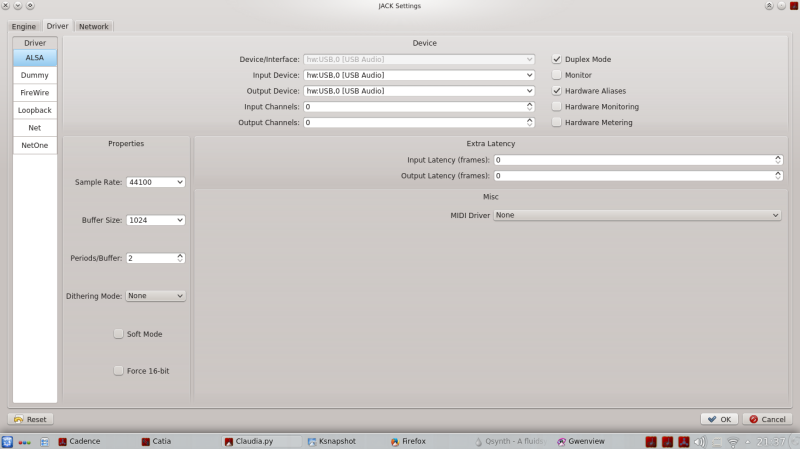Screen dimensions: 800x449
Task: Click the Wi-Fi network tray icon
Action: coord(733,442)
